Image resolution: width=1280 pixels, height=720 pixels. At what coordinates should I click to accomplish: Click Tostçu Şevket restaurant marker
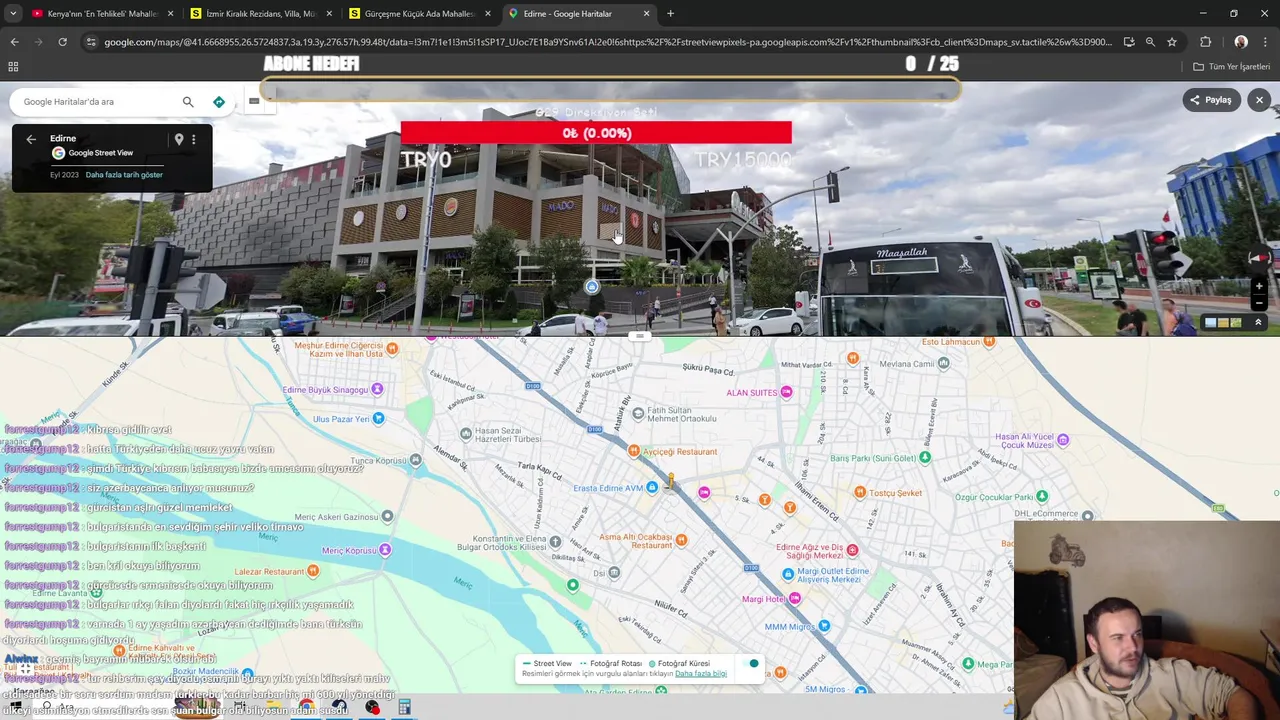click(x=860, y=492)
